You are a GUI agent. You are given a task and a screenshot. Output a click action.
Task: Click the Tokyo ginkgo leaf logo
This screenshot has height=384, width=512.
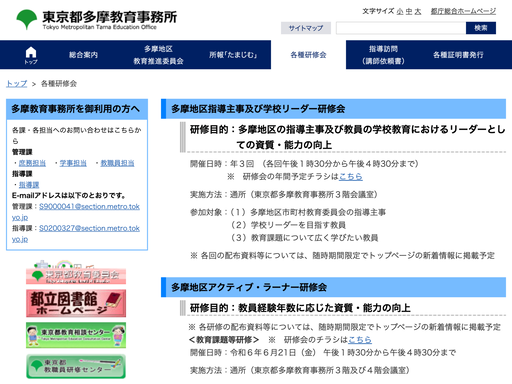27,19
